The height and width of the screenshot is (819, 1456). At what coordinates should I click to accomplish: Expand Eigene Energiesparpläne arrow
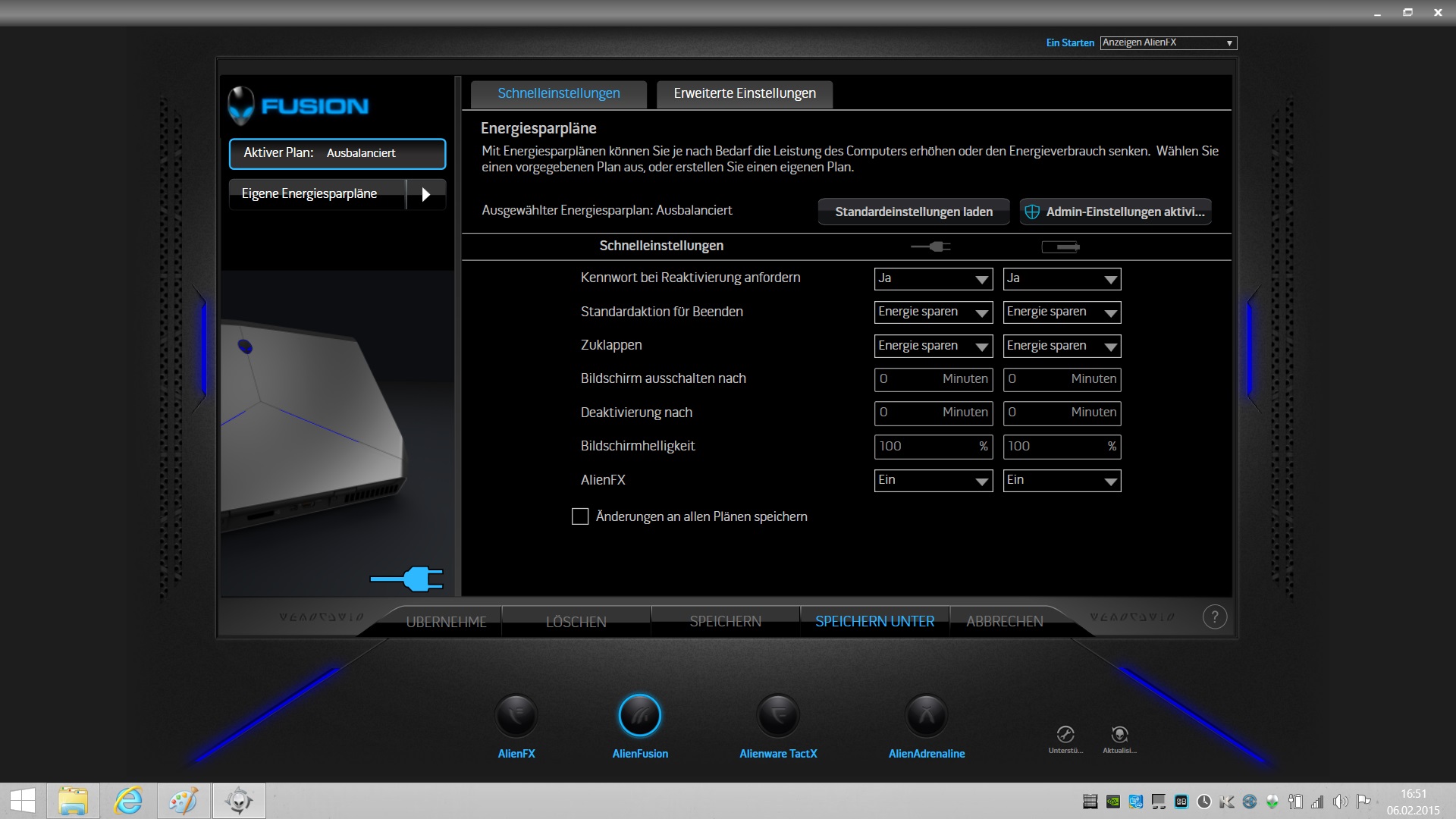pos(425,194)
